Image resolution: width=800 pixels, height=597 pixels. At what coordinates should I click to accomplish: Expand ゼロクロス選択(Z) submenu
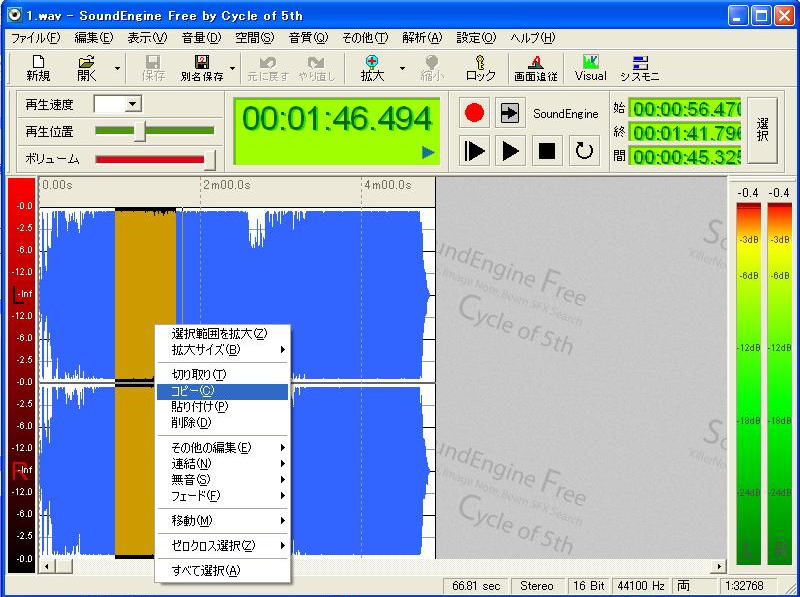pos(222,545)
